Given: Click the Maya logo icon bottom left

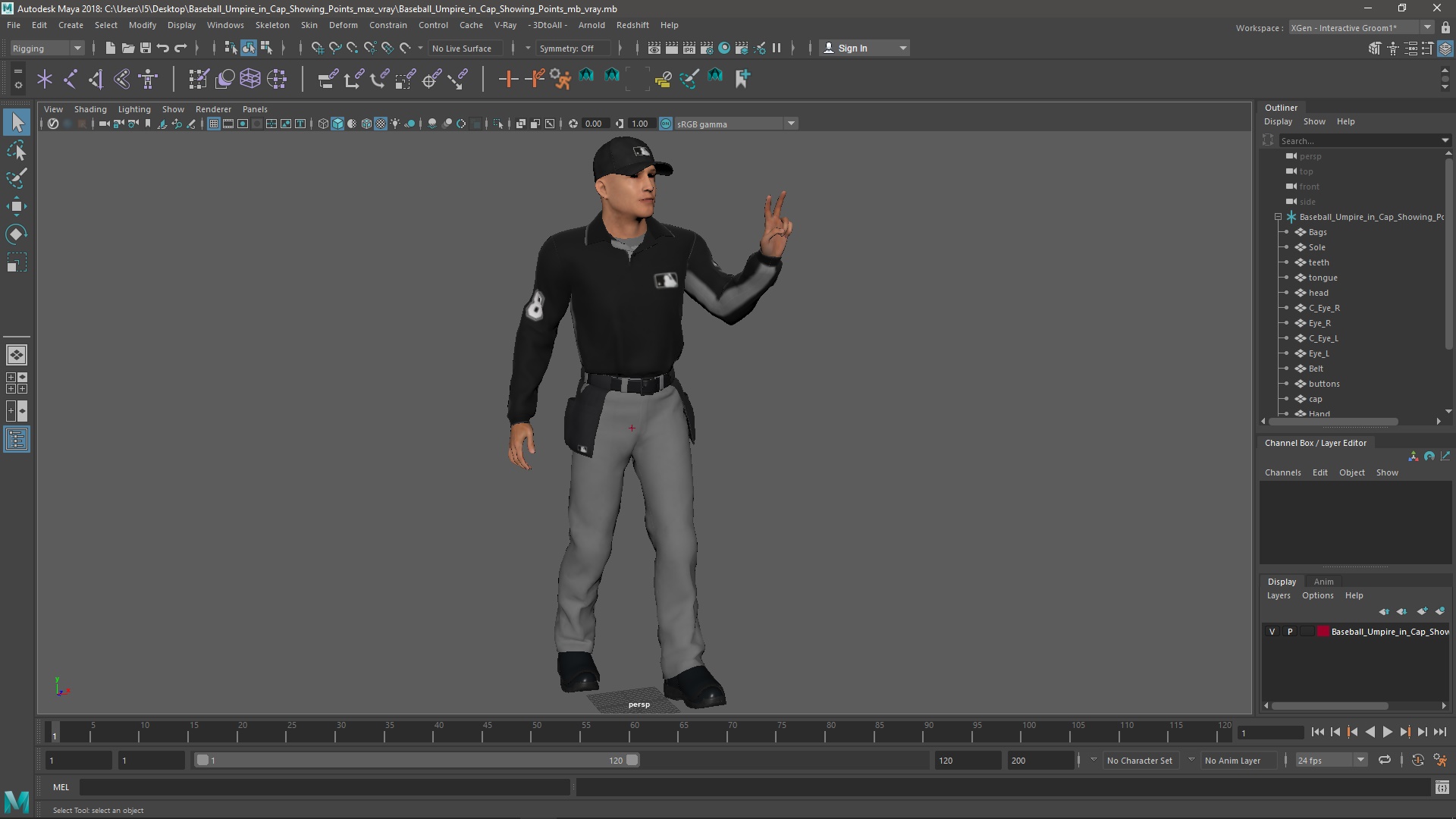Looking at the screenshot, I should pos(17,801).
